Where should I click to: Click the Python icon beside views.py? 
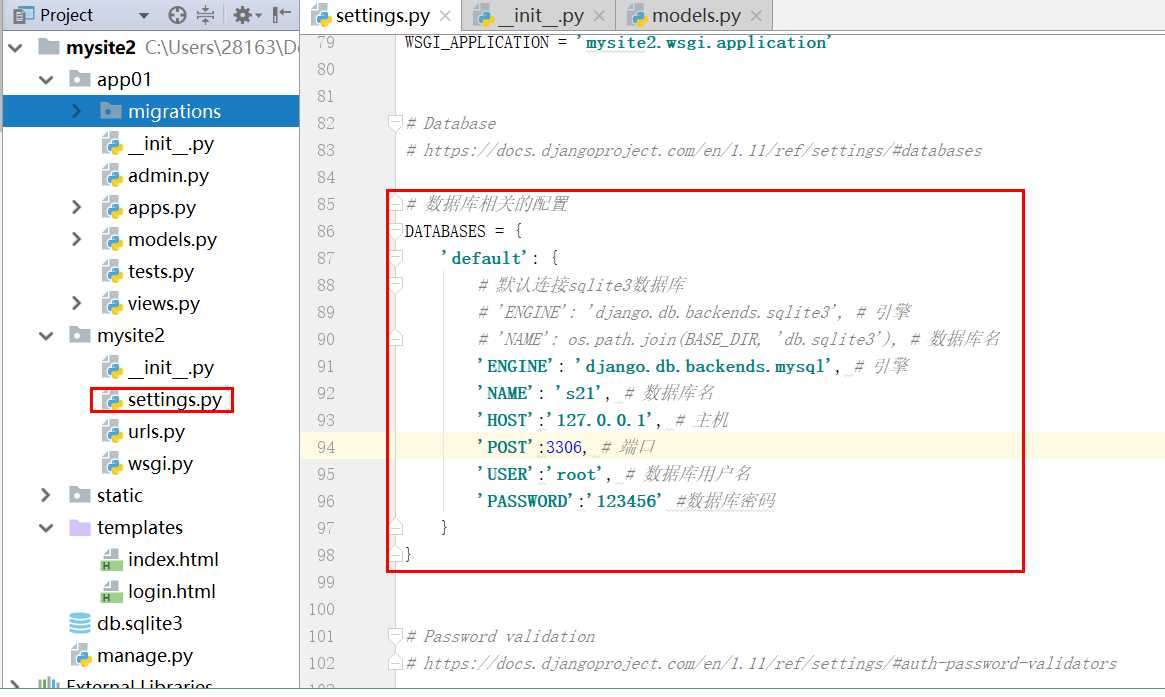[x=111, y=303]
